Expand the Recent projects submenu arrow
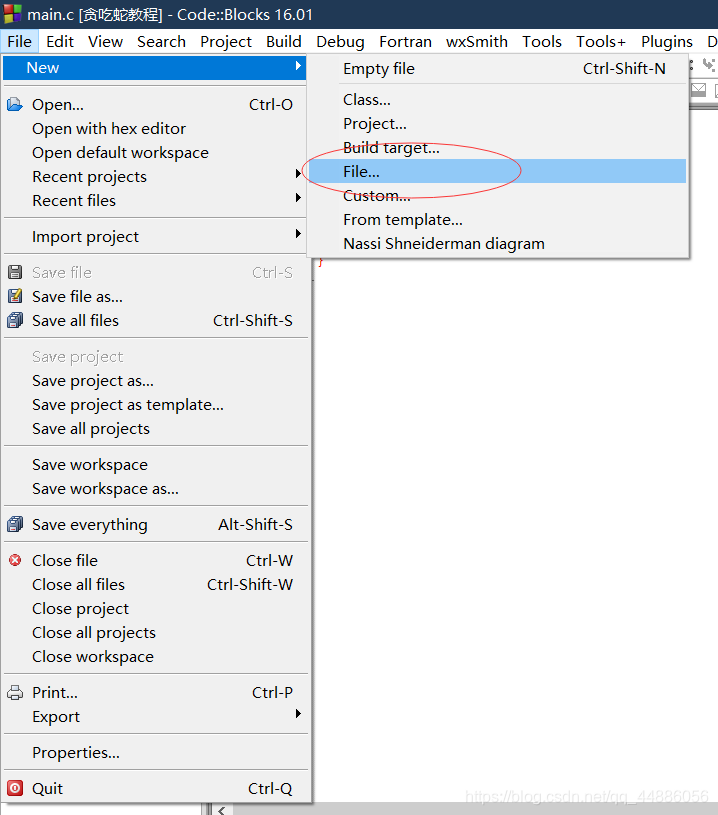718x815 pixels. coord(298,173)
